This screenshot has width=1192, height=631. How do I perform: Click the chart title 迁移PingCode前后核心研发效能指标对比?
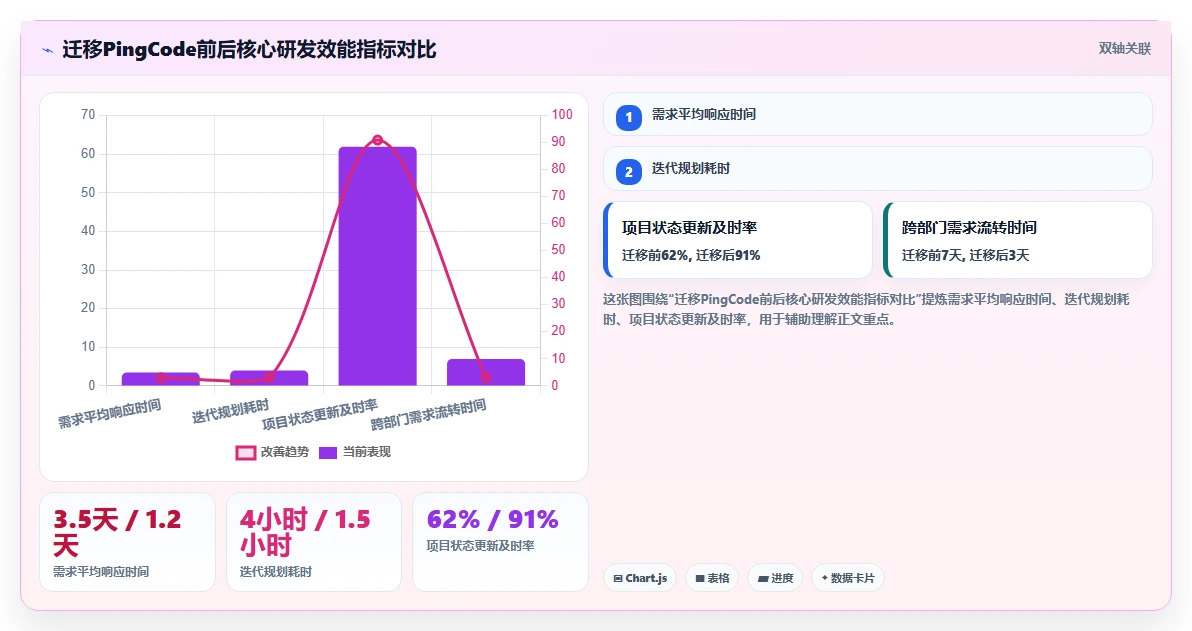249,50
